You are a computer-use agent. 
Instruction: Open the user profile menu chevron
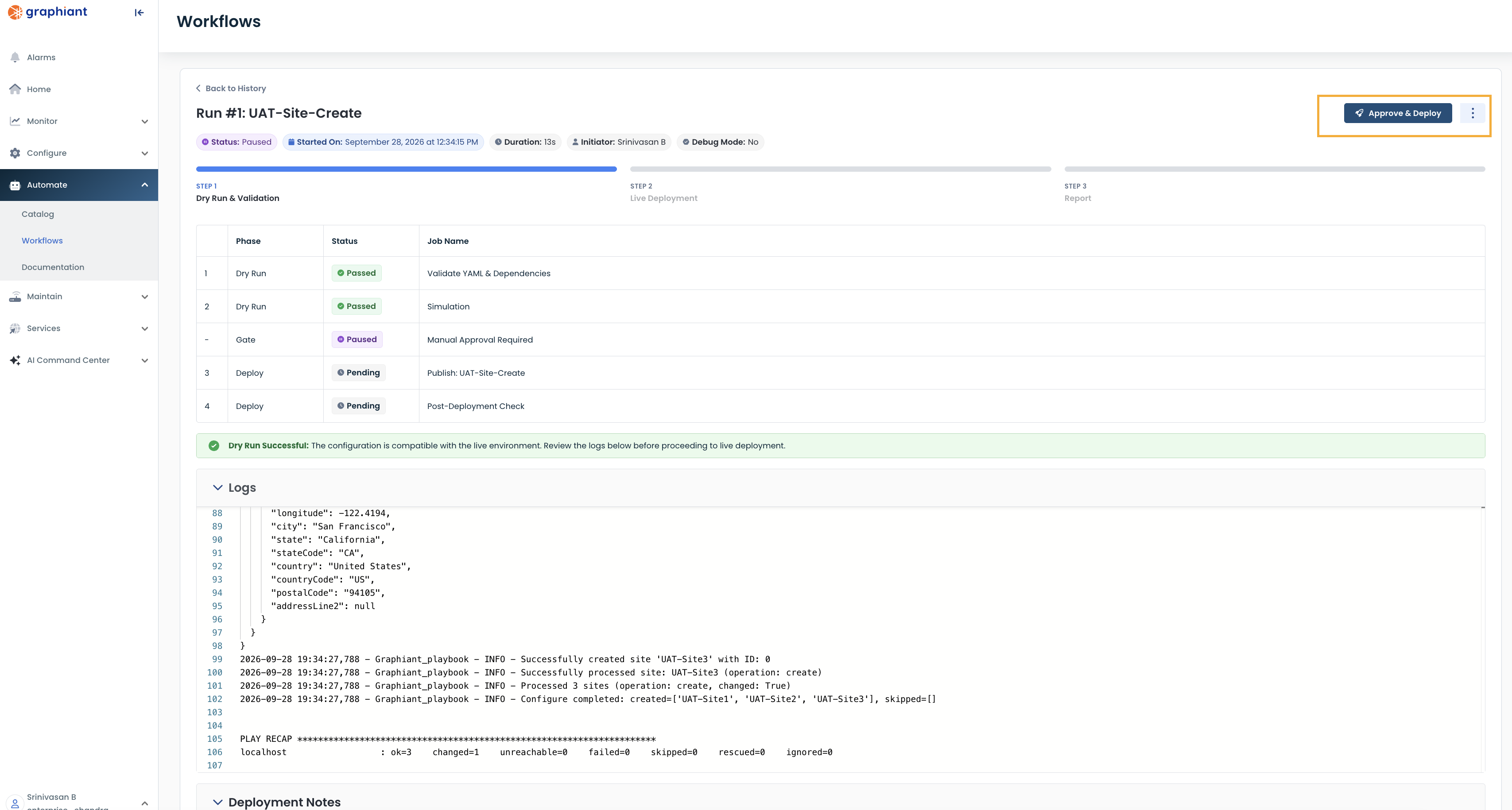pos(144,803)
